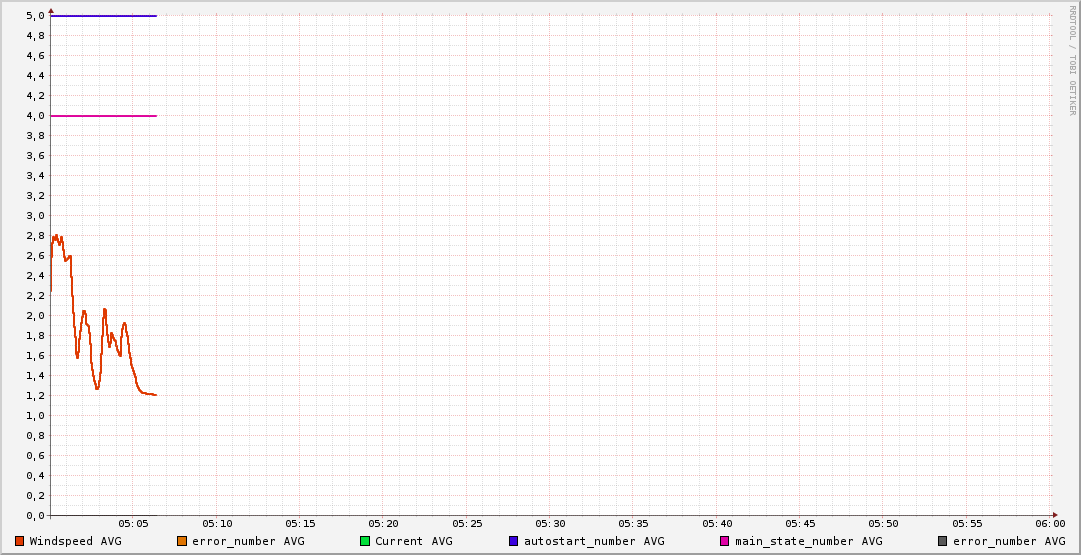Screen dimensions: 1081x555
Task: Select the magenta main_state_number legend swatch
Action: (725, 541)
